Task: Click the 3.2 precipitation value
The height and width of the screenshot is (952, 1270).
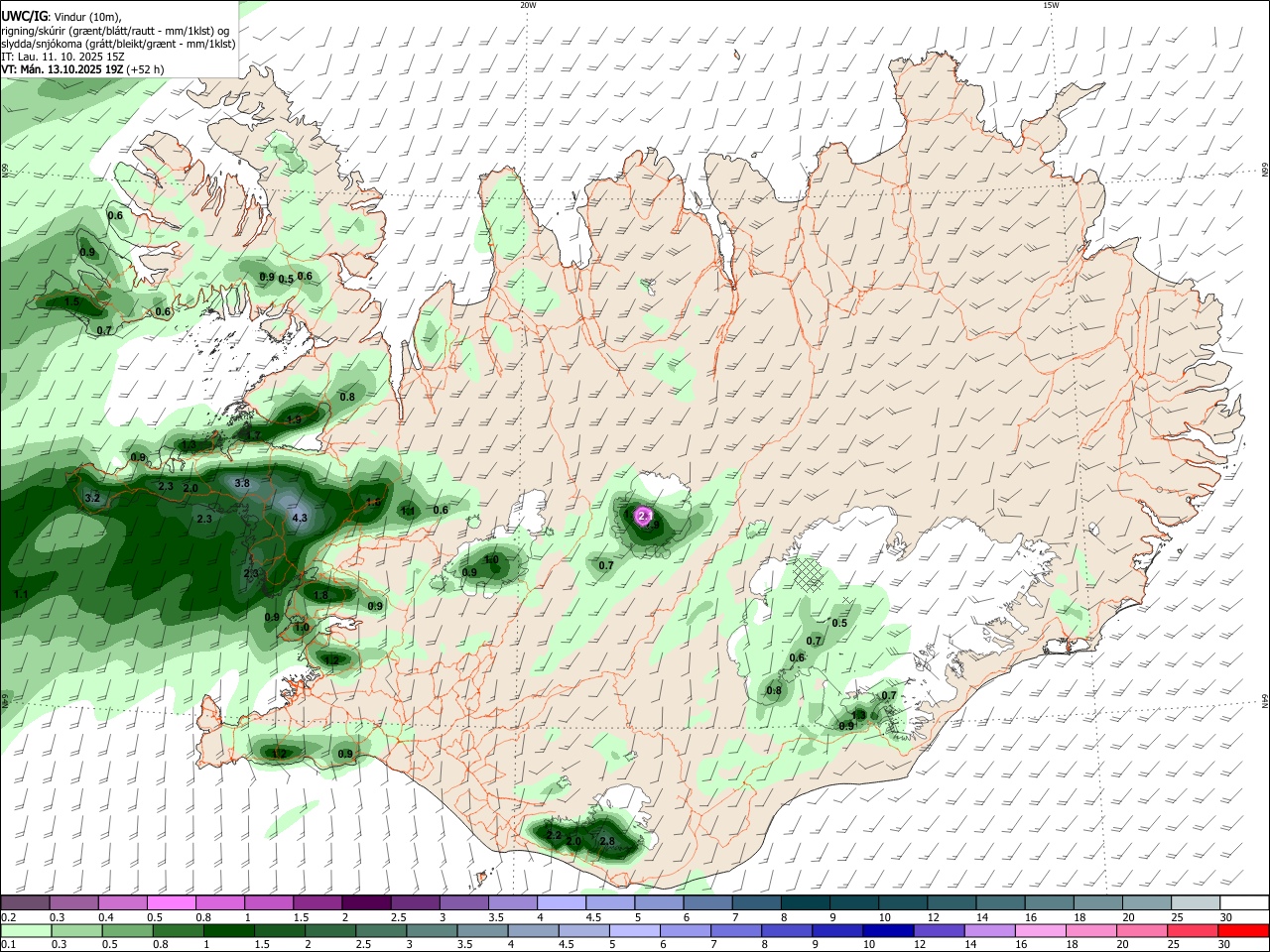Action: (x=93, y=498)
